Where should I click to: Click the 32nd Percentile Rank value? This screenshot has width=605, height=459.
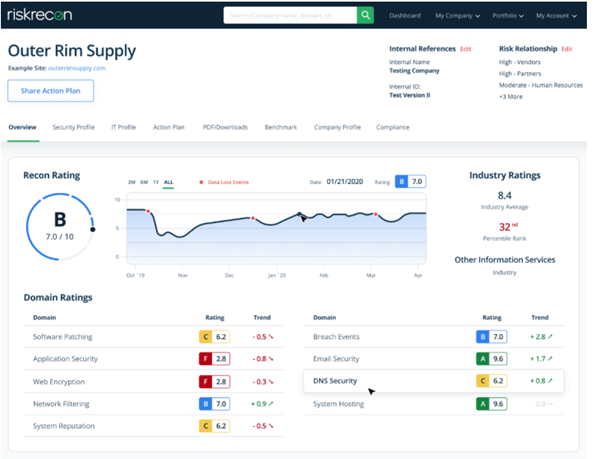(508, 226)
